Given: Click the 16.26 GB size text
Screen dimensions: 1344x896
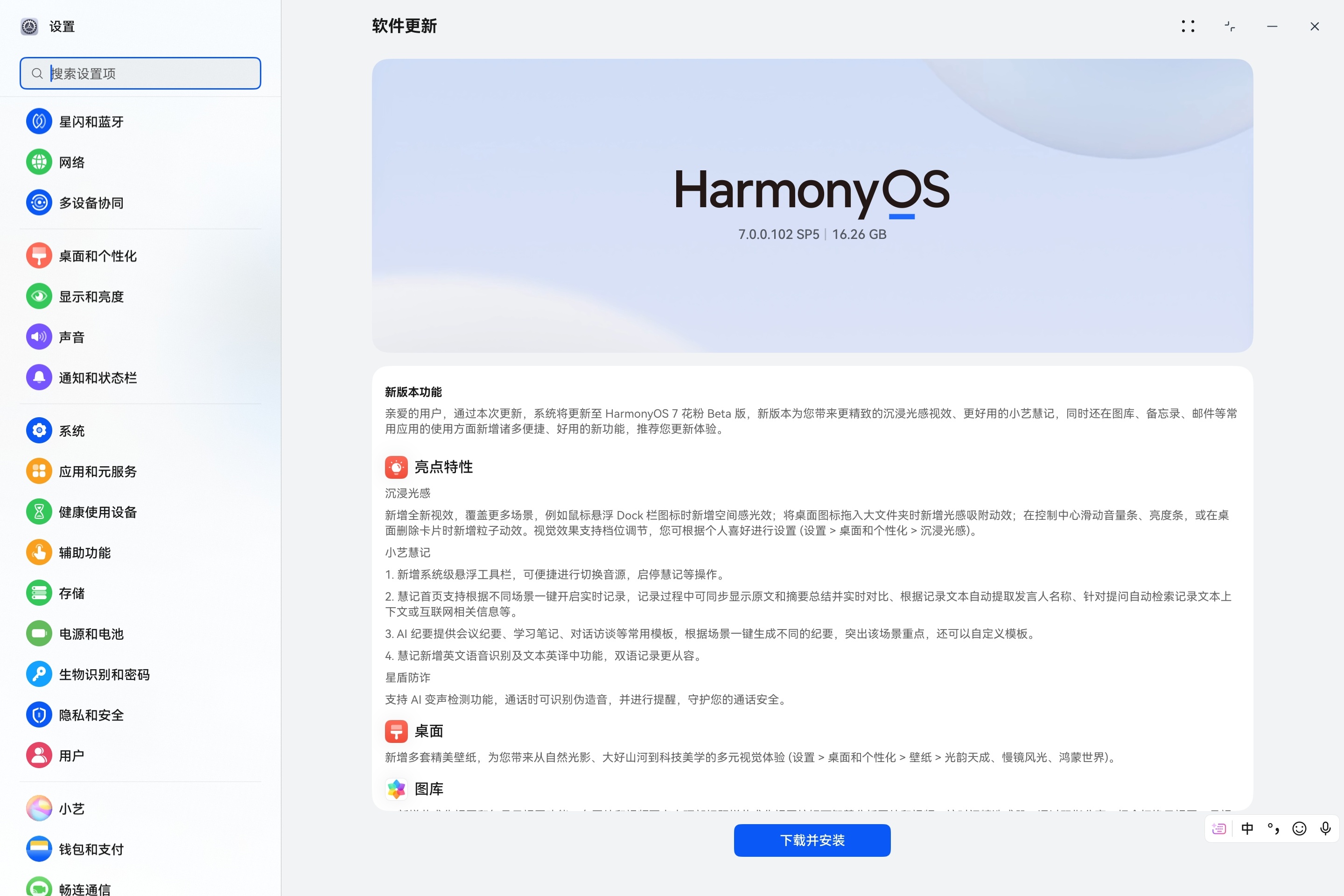Looking at the screenshot, I should (859, 234).
